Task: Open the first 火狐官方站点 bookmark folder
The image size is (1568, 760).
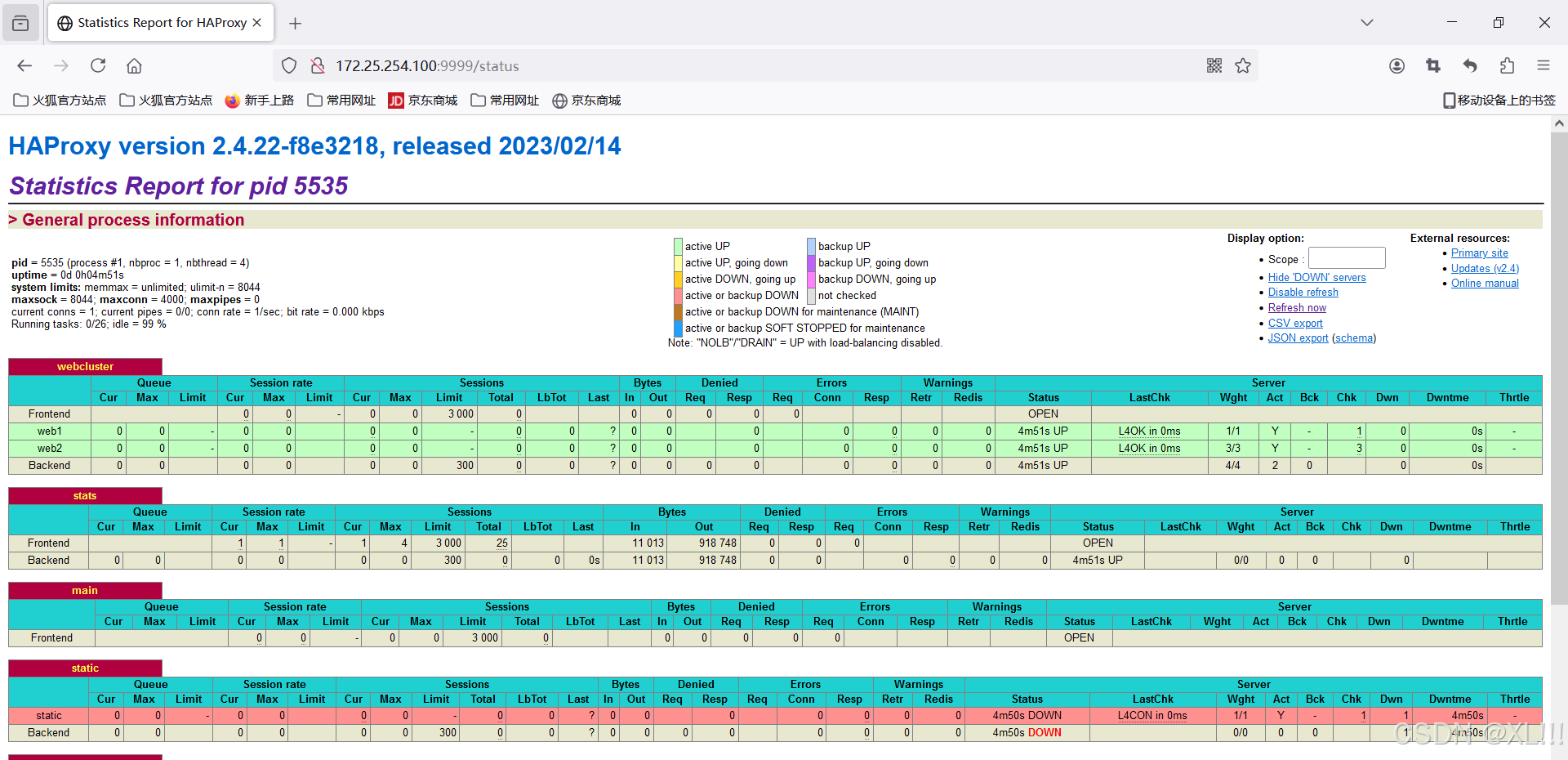Action: pos(60,101)
